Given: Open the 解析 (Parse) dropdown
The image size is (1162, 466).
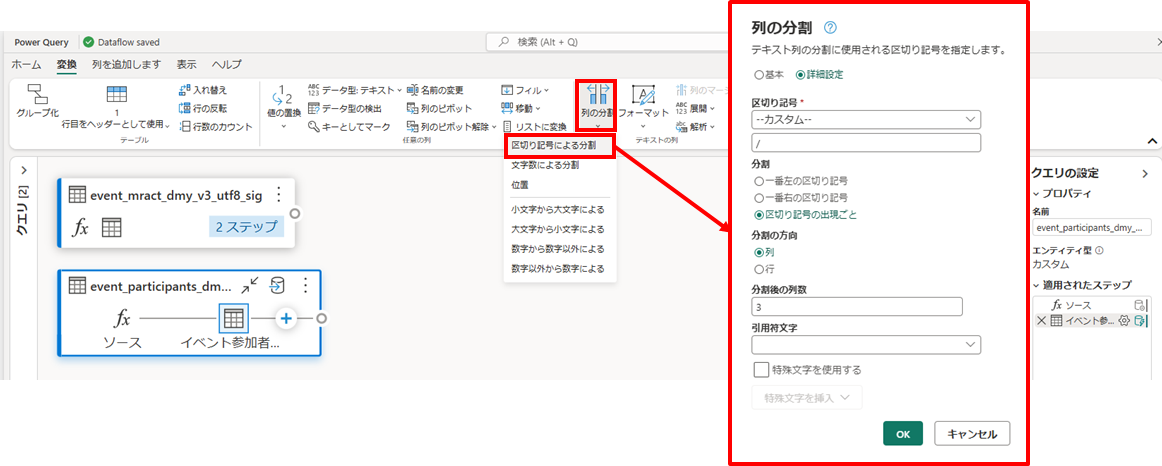Looking at the screenshot, I should pyautogui.click(x=694, y=127).
